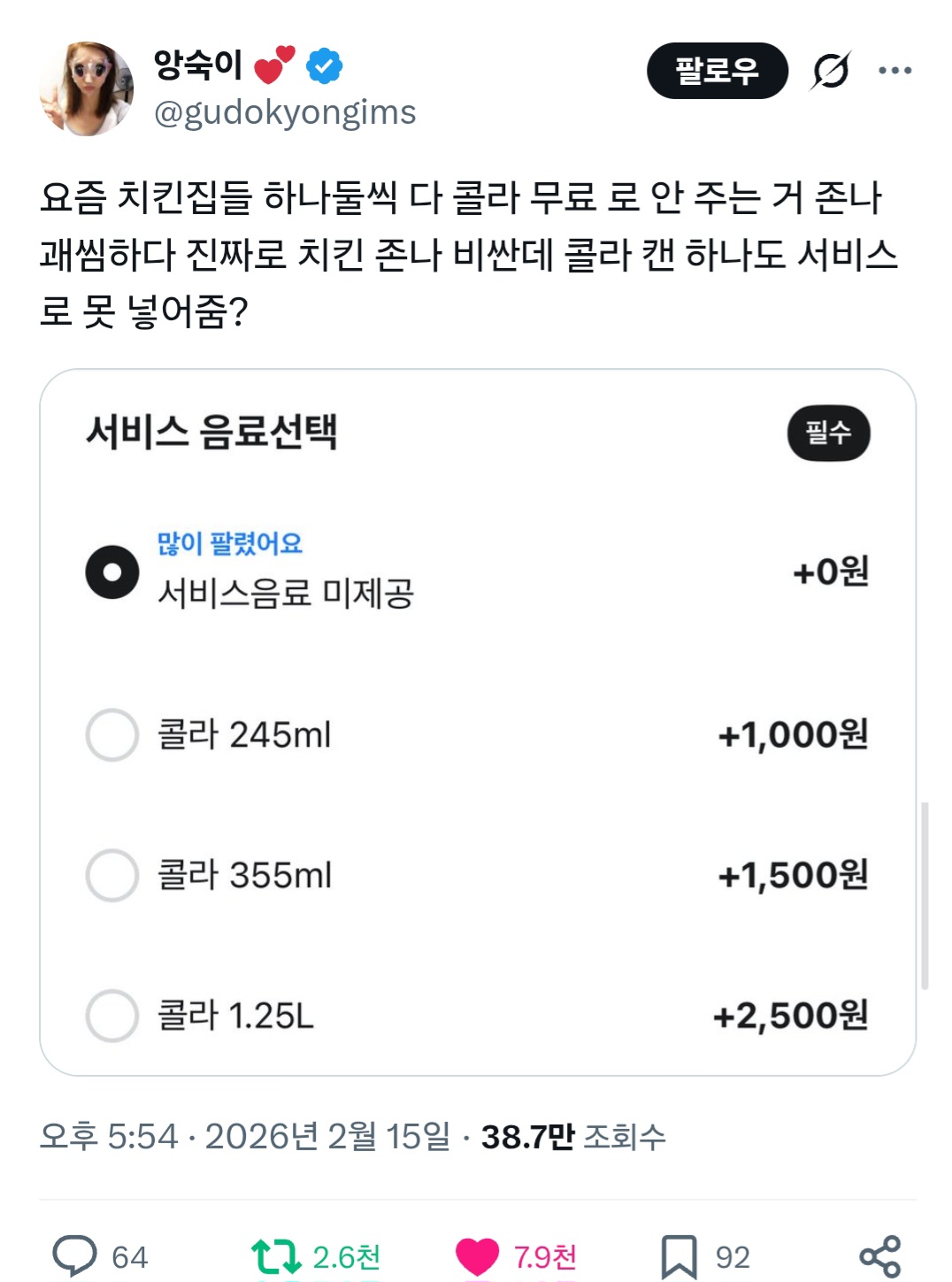Click the 앙숙이 profile avatar photo

point(87,88)
